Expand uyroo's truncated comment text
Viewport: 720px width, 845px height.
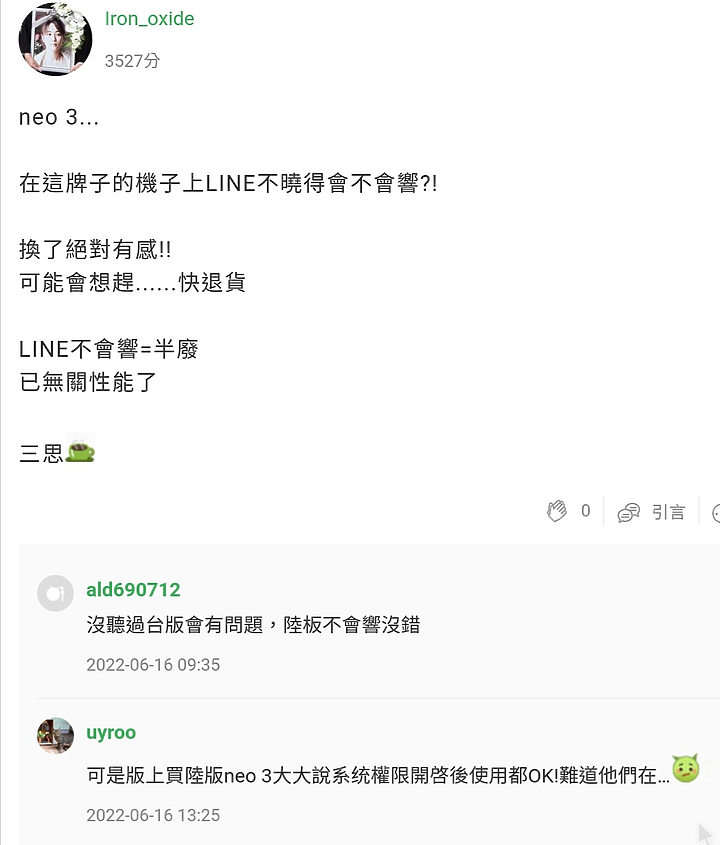pos(378,775)
